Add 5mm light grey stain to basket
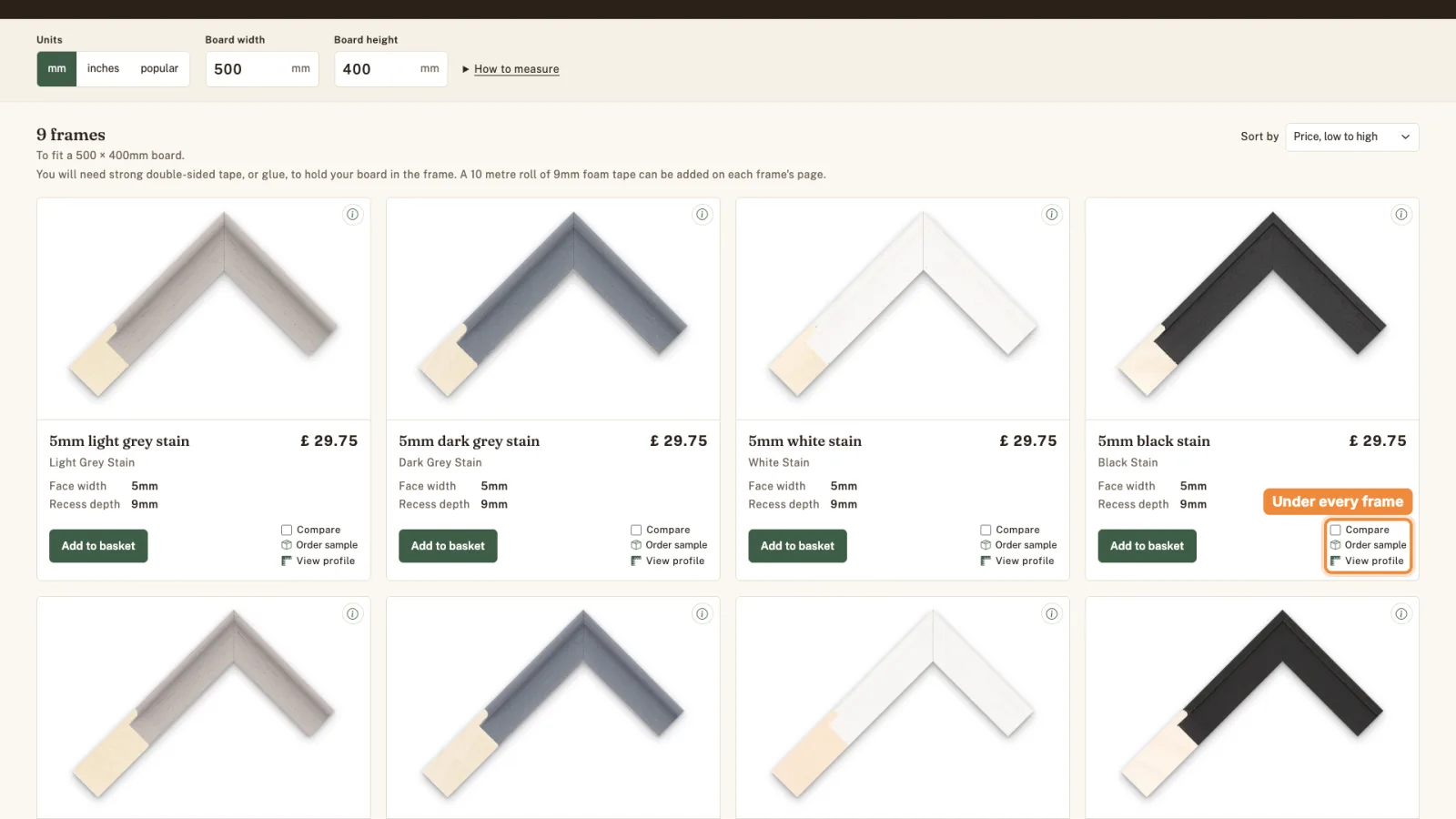 point(98,546)
